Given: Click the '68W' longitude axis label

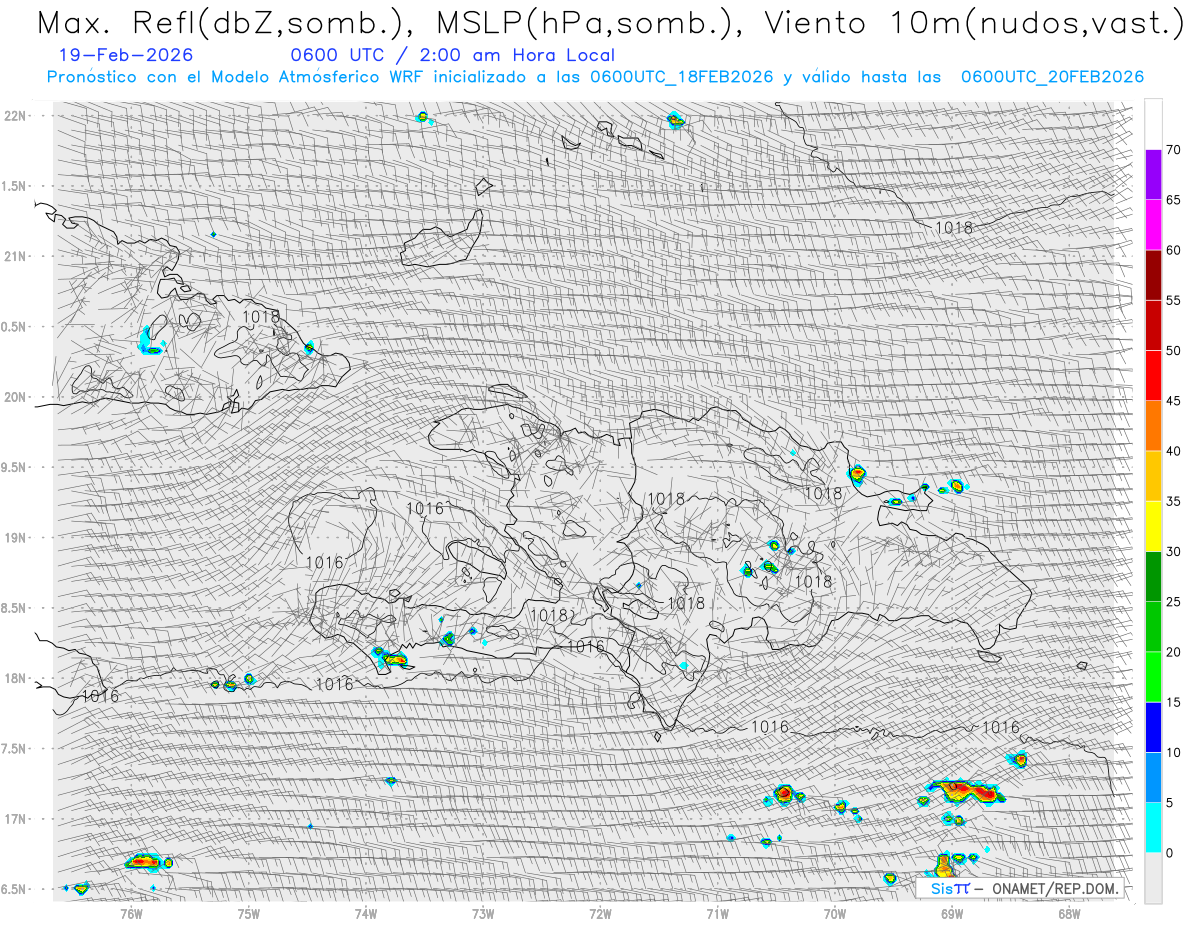Looking at the screenshot, I should [x=1069, y=913].
